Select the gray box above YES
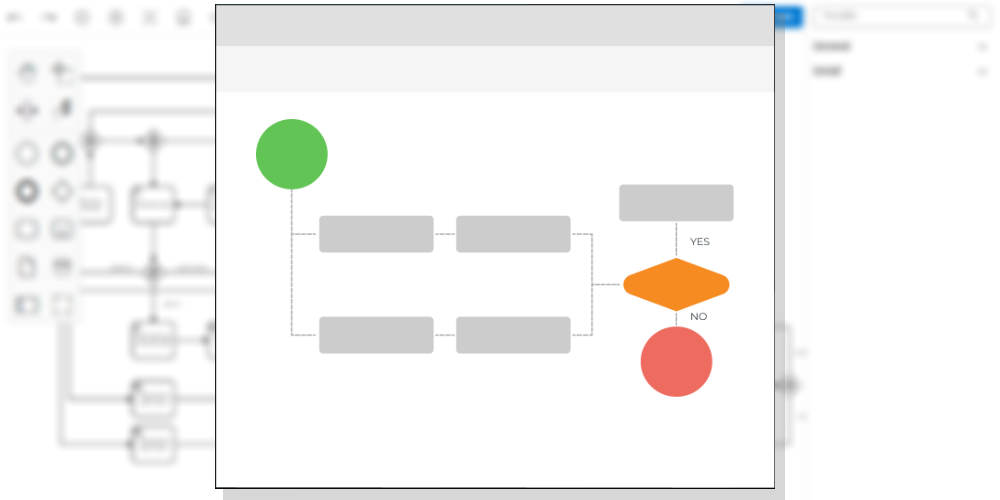1000x500 pixels. [676, 202]
